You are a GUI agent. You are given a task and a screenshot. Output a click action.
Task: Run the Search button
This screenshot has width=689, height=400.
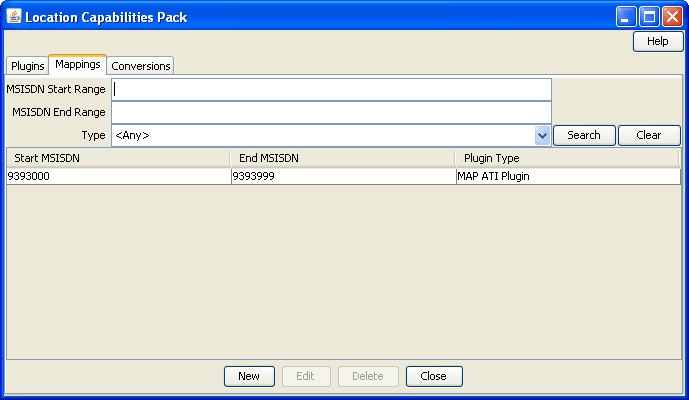[x=584, y=135]
